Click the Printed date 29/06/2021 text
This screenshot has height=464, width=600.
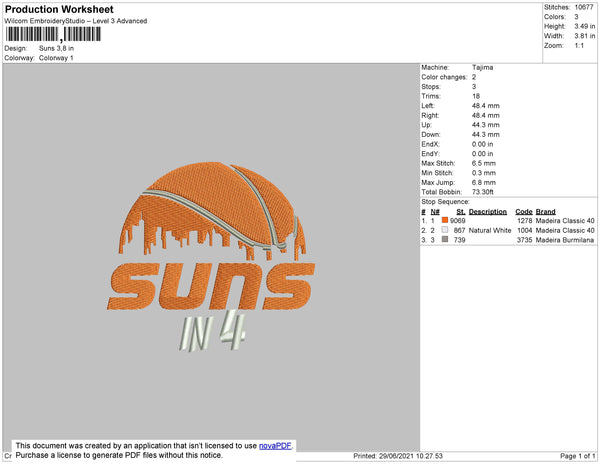[398, 456]
